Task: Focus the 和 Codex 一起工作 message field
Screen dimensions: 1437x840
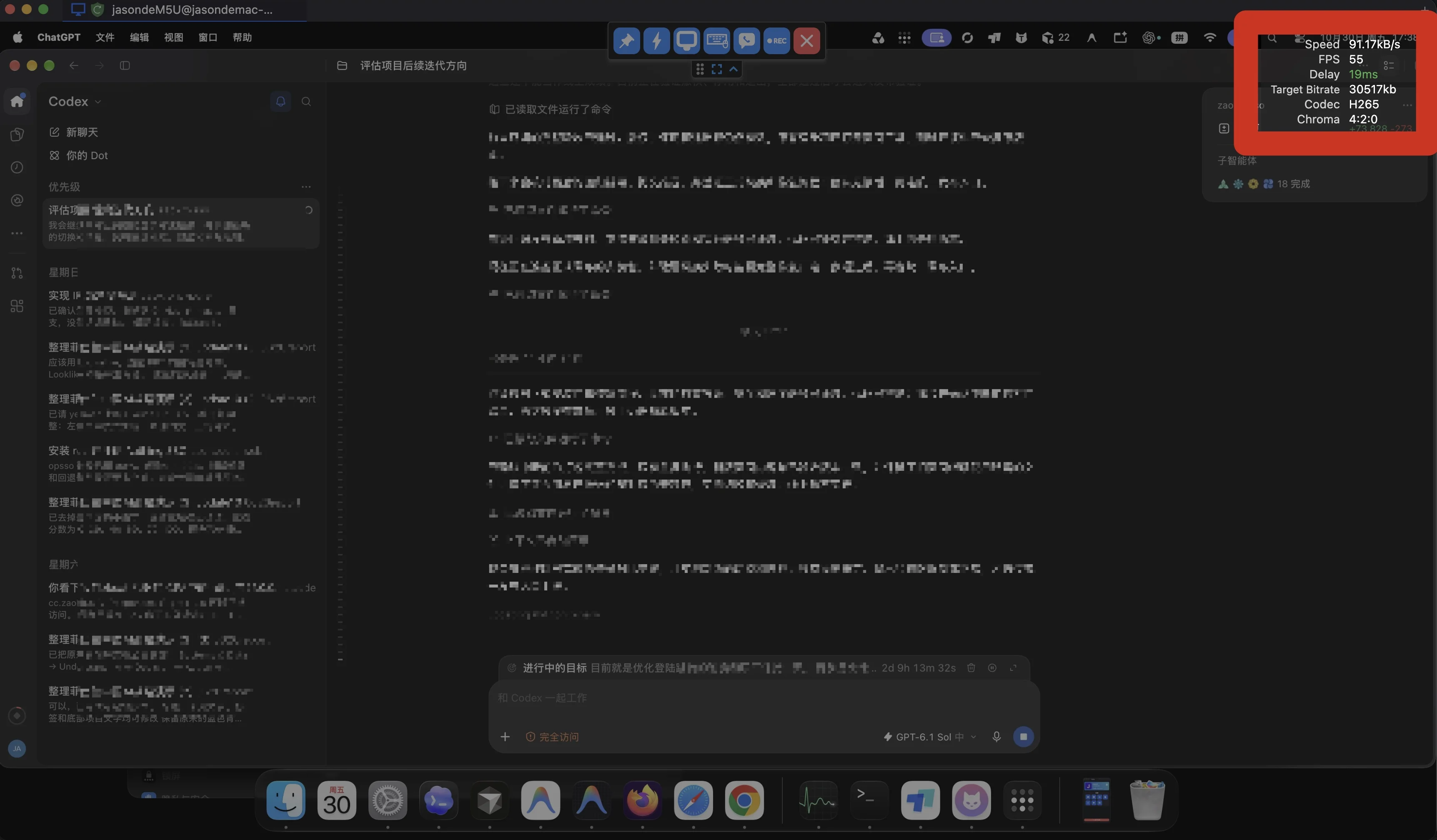Action: pyautogui.click(x=764, y=698)
